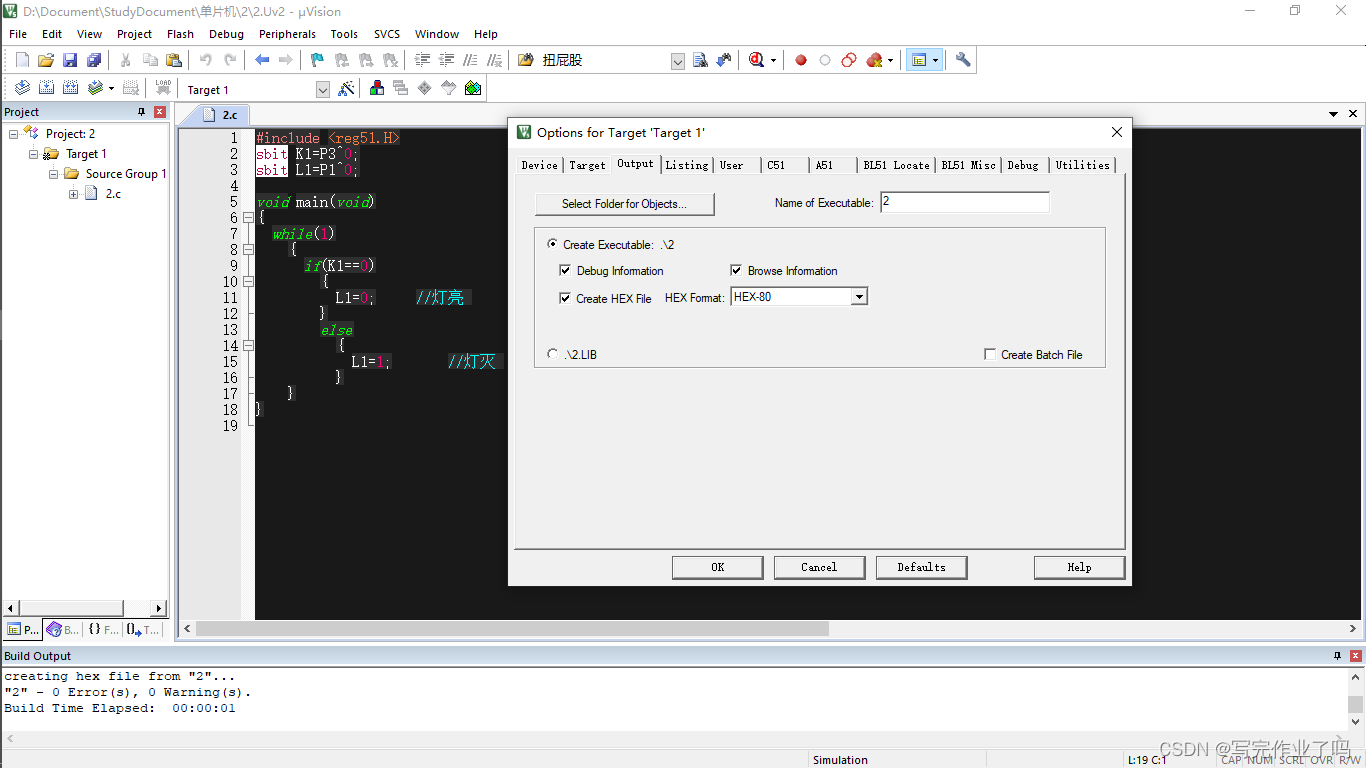
Task: Expand the 2.c file node
Action: point(74,193)
